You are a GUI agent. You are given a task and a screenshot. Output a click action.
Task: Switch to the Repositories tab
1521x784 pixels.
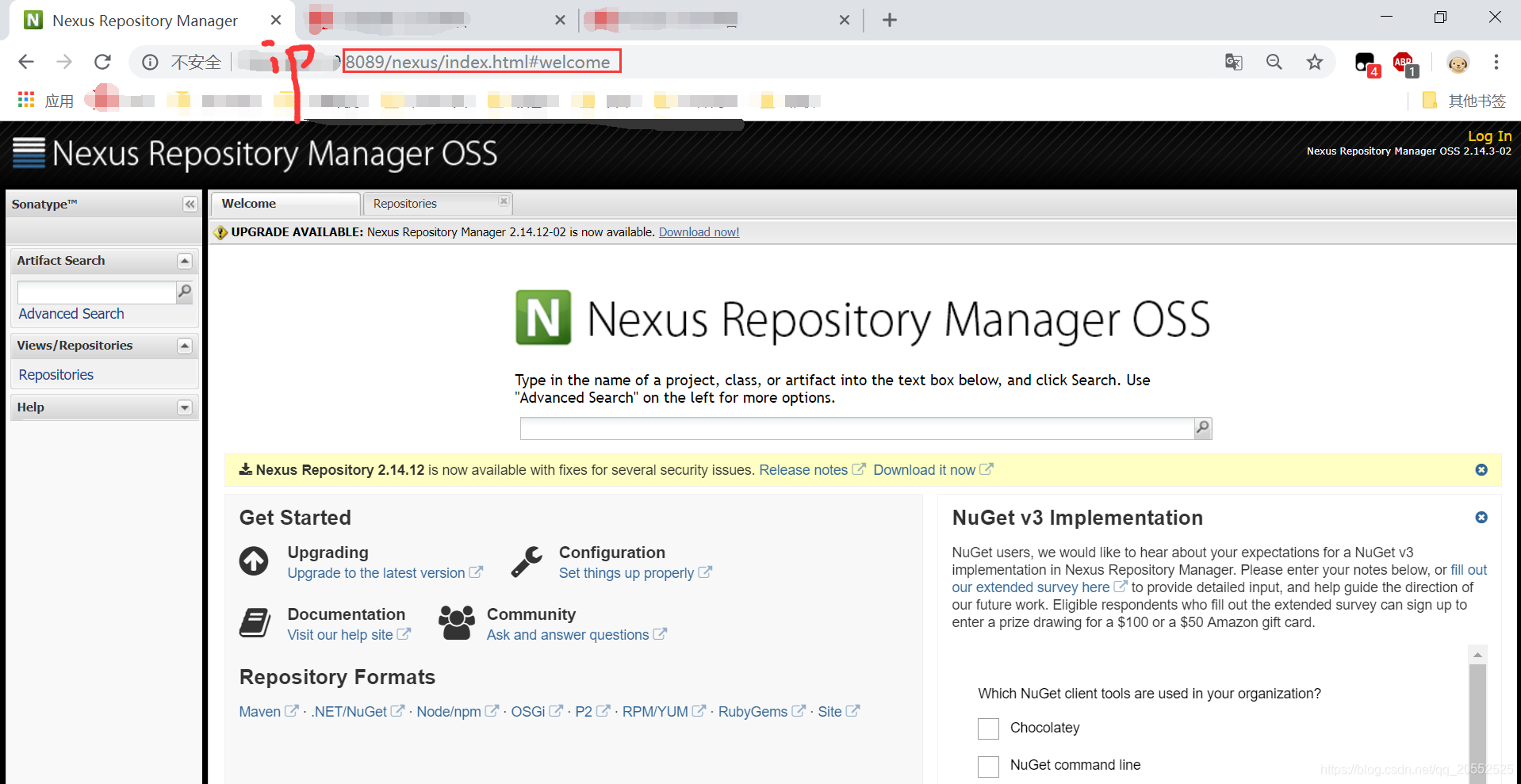coord(437,204)
